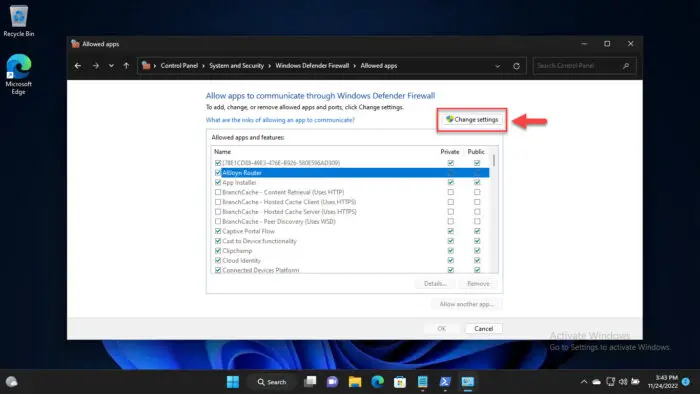This screenshot has width=700, height=394.
Task: Toggle the App Installer name checkbox
Action: click(218, 182)
